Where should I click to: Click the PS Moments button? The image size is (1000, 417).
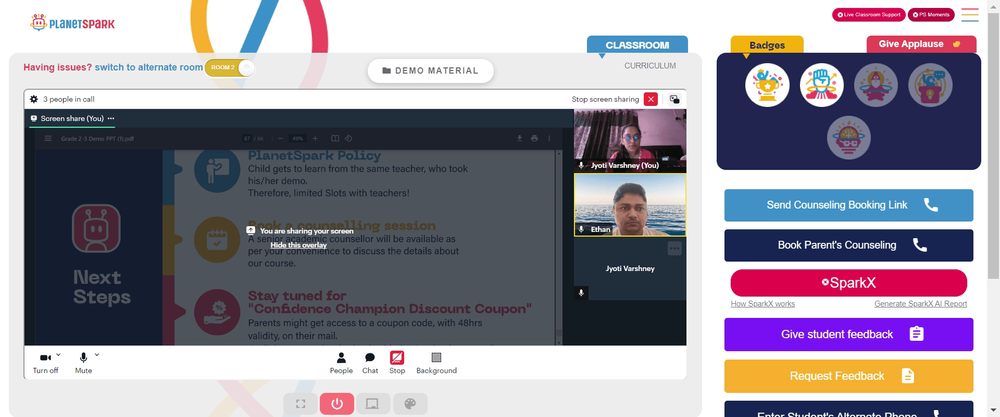[x=931, y=15]
